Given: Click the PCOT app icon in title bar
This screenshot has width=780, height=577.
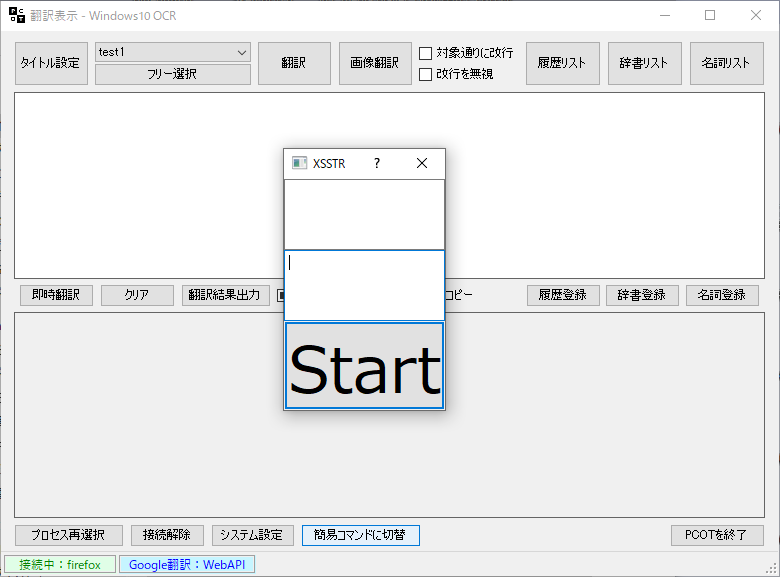Looking at the screenshot, I should coord(17,15).
